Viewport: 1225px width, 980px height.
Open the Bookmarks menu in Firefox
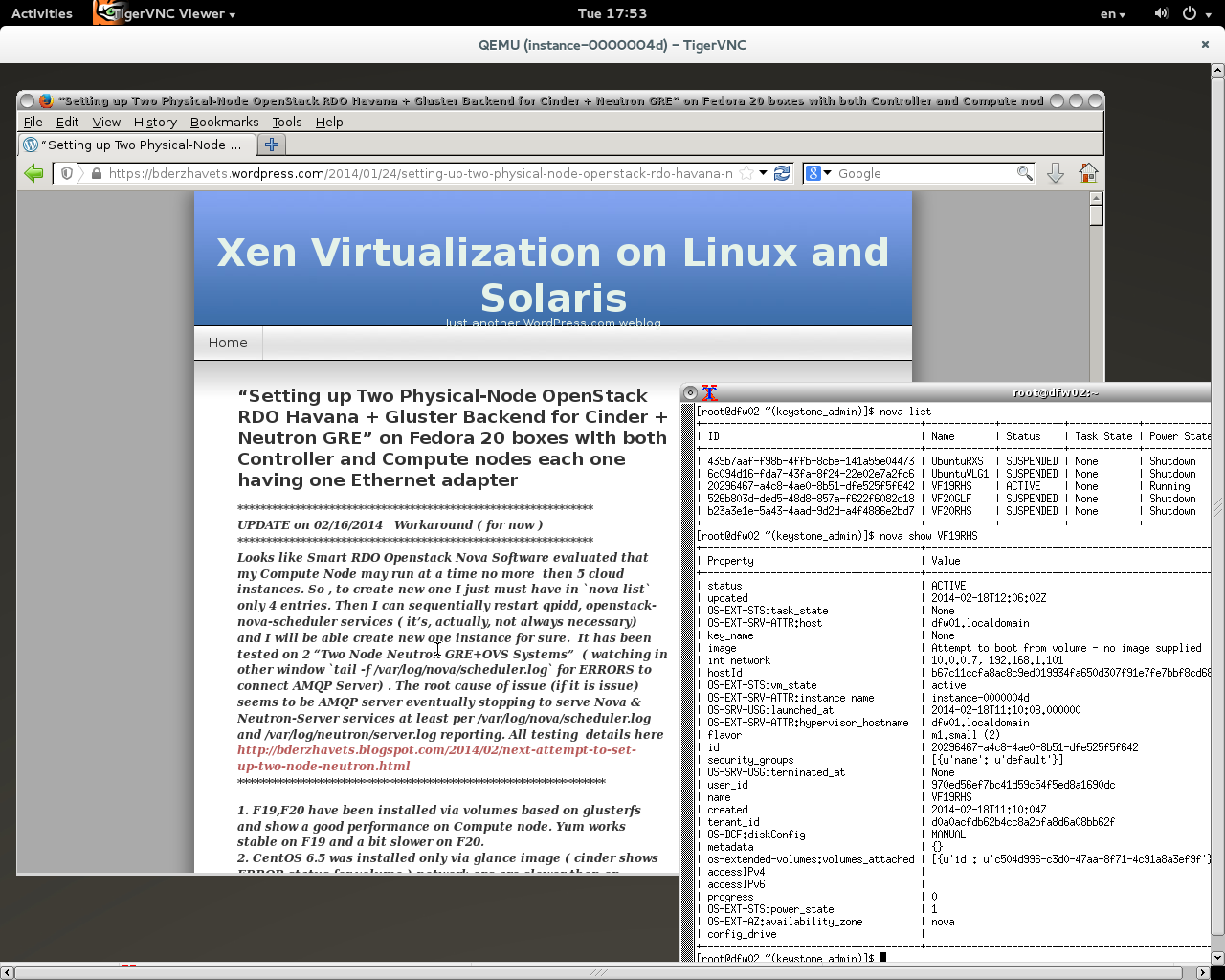coord(224,122)
